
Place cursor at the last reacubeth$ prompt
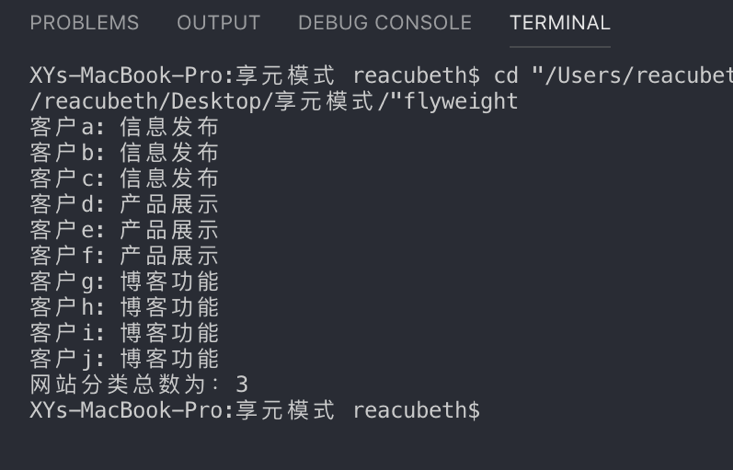[x=416, y=410]
